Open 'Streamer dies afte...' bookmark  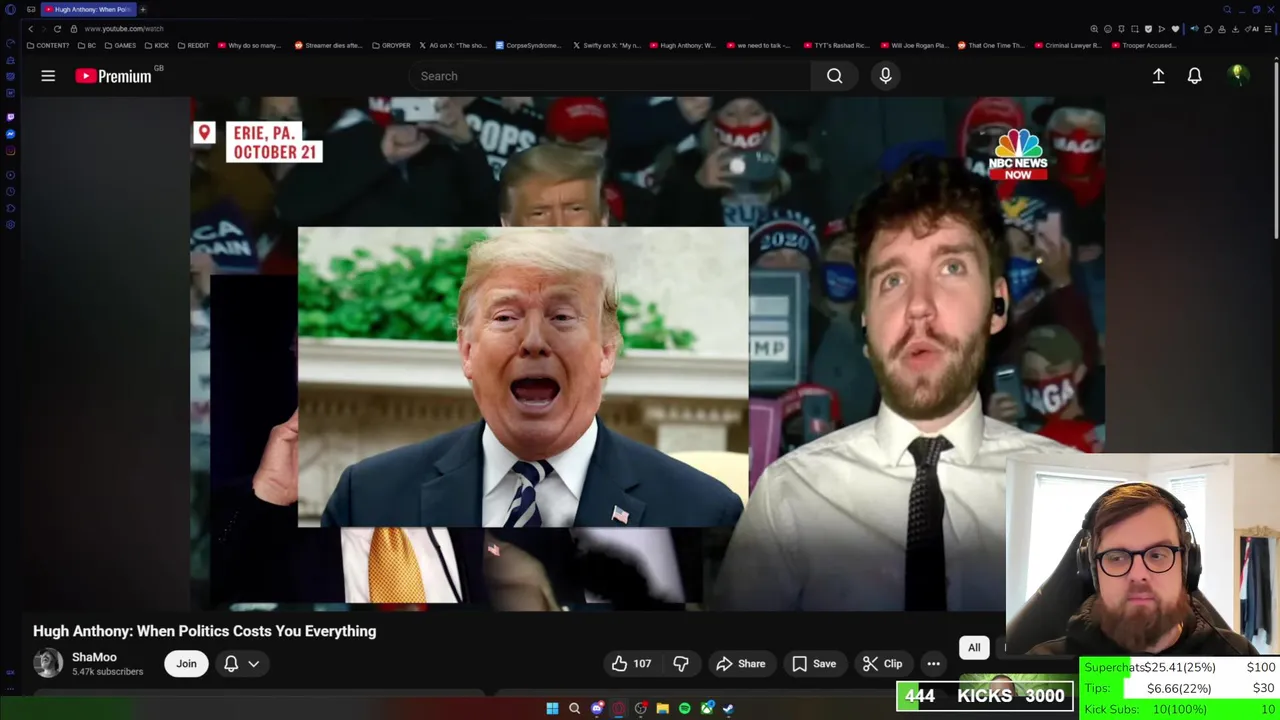(x=328, y=45)
